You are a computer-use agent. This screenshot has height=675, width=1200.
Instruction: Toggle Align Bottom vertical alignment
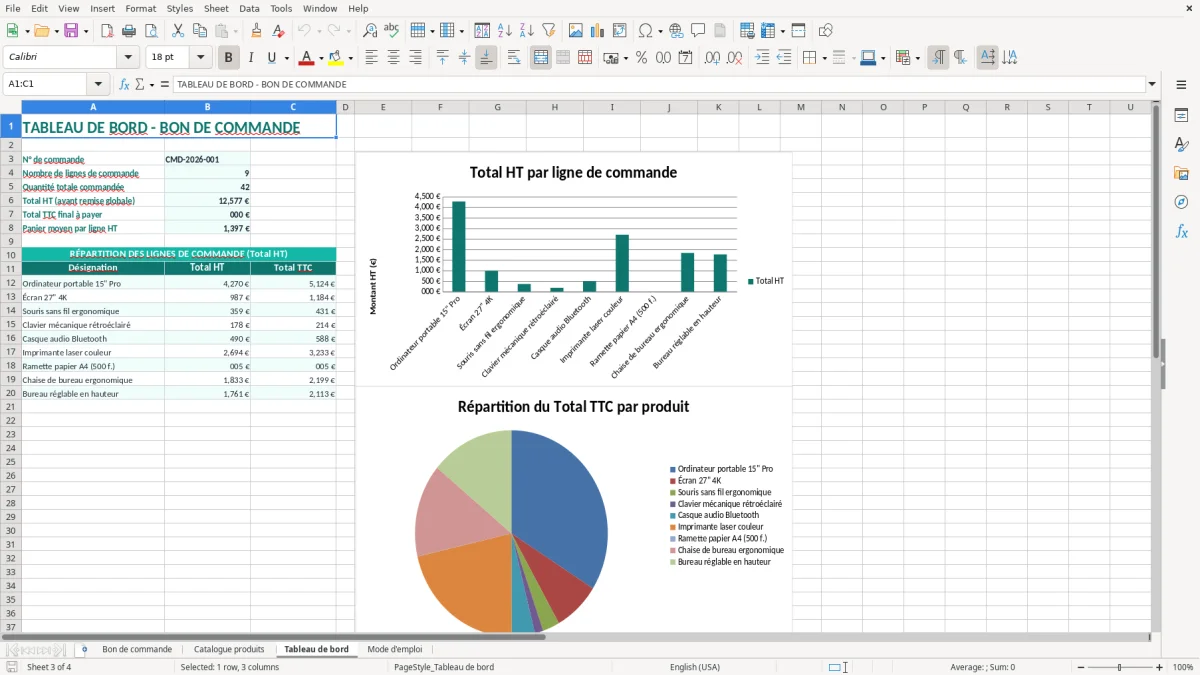point(486,58)
